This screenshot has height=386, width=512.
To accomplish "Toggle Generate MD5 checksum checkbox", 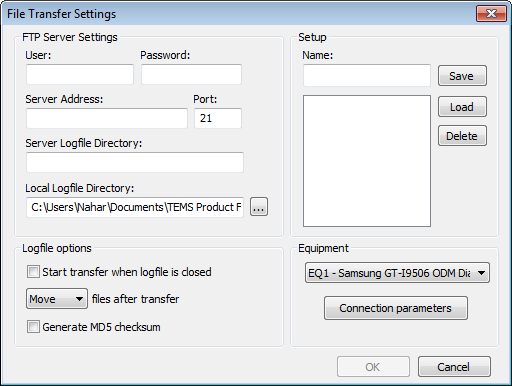I will point(33,327).
